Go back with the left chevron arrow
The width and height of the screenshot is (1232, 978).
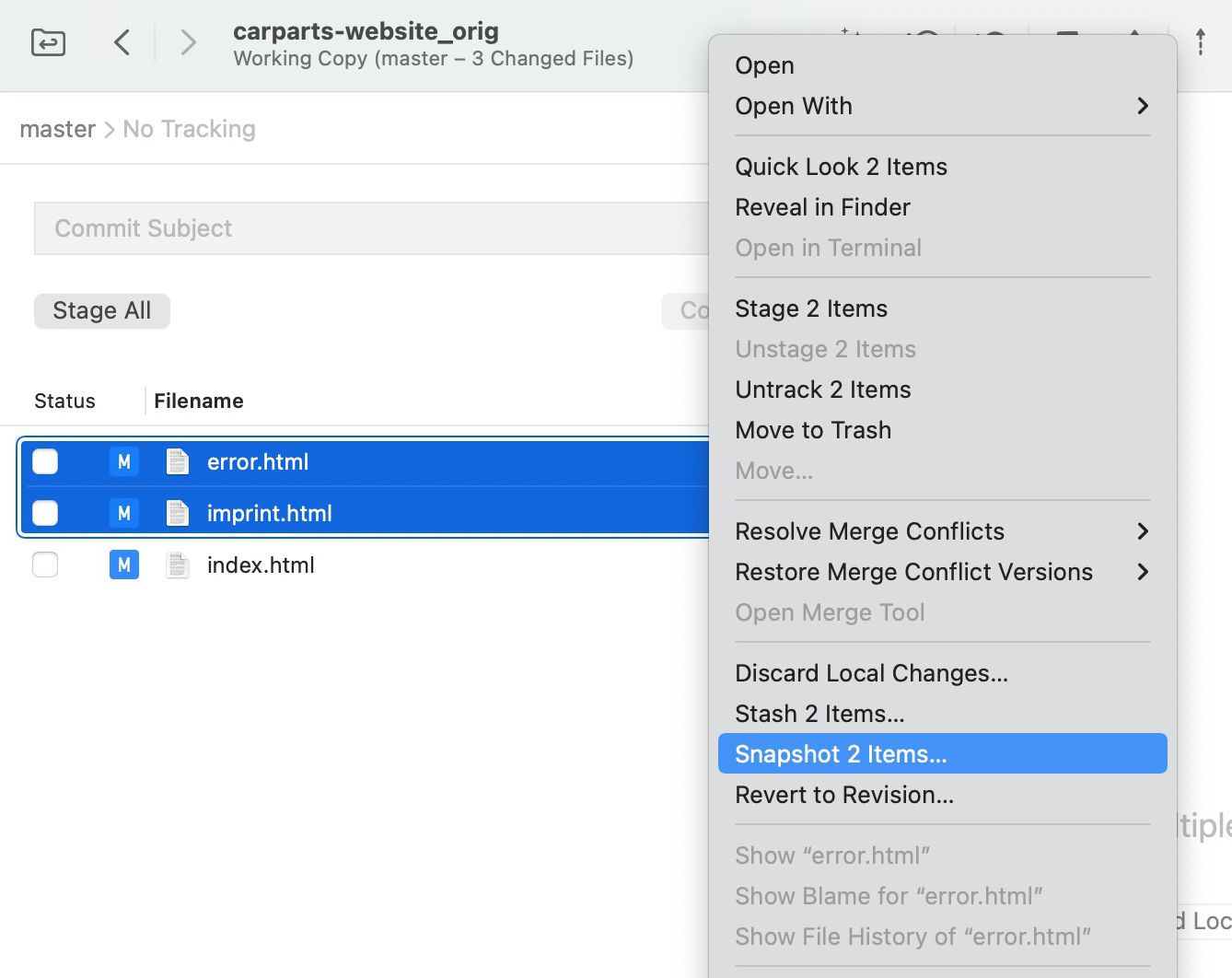coord(122,42)
